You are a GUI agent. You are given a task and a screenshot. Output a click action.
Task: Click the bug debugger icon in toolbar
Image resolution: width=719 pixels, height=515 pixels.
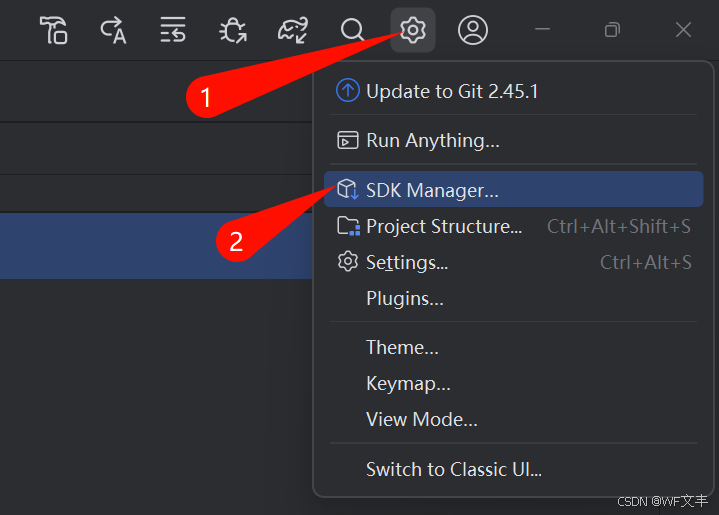[233, 30]
